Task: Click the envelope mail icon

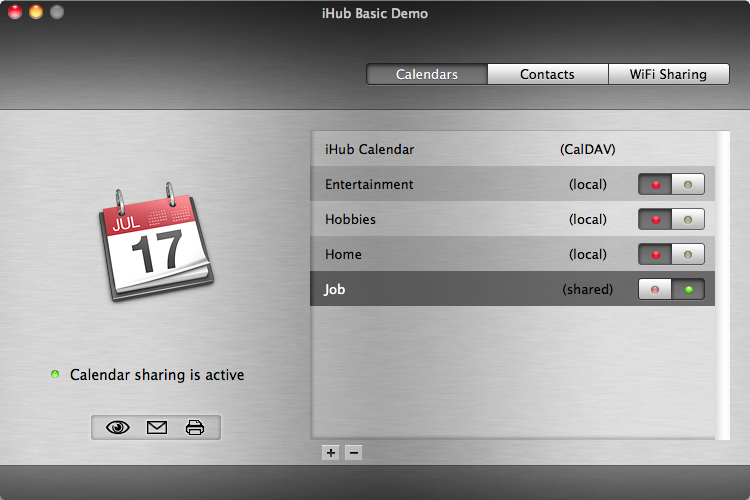Action: [156, 427]
